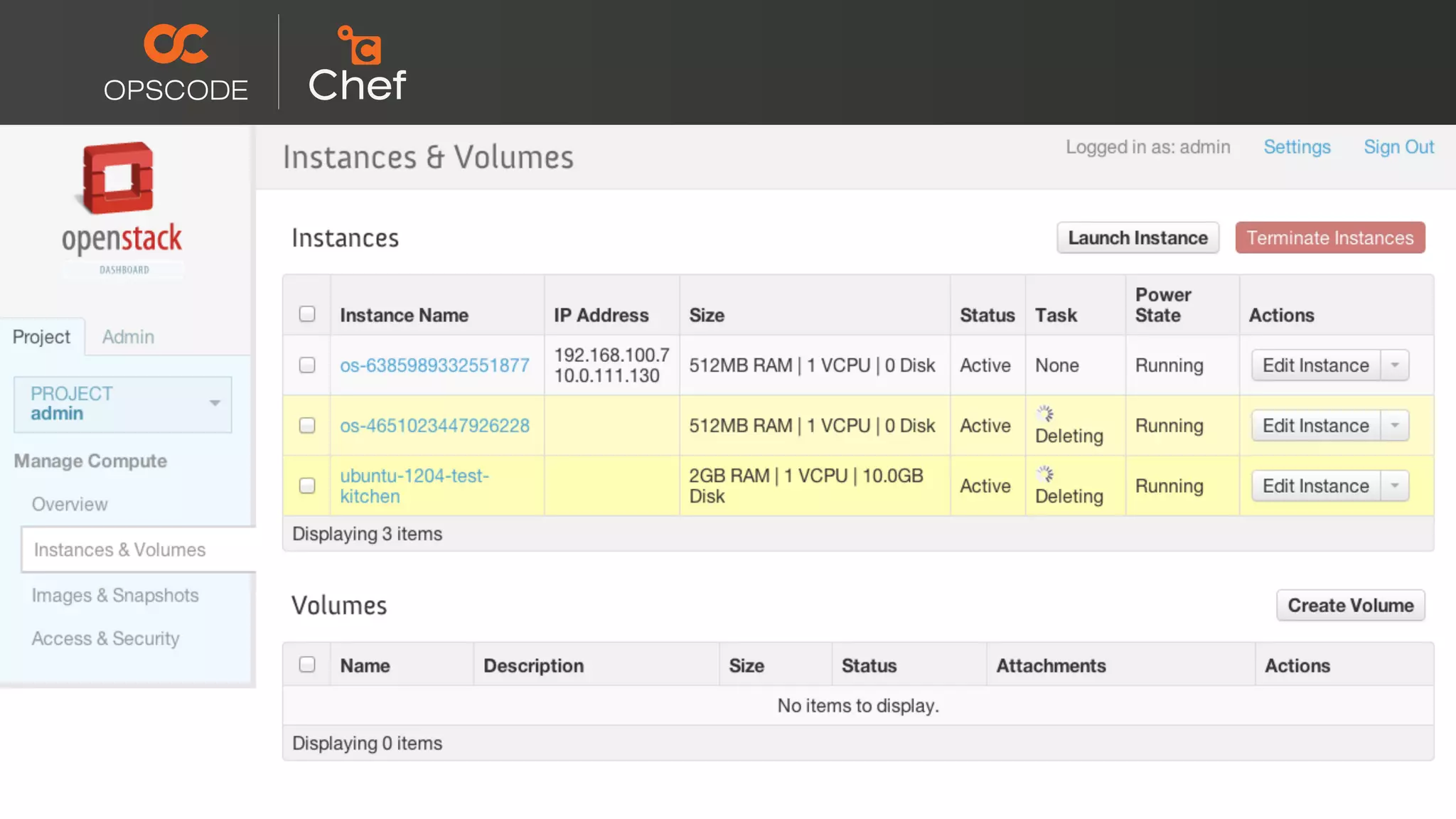The image size is (1456, 819).
Task: Select the ubuntu-1204-test-kitchen row checkbox
Action: (307, 486)
